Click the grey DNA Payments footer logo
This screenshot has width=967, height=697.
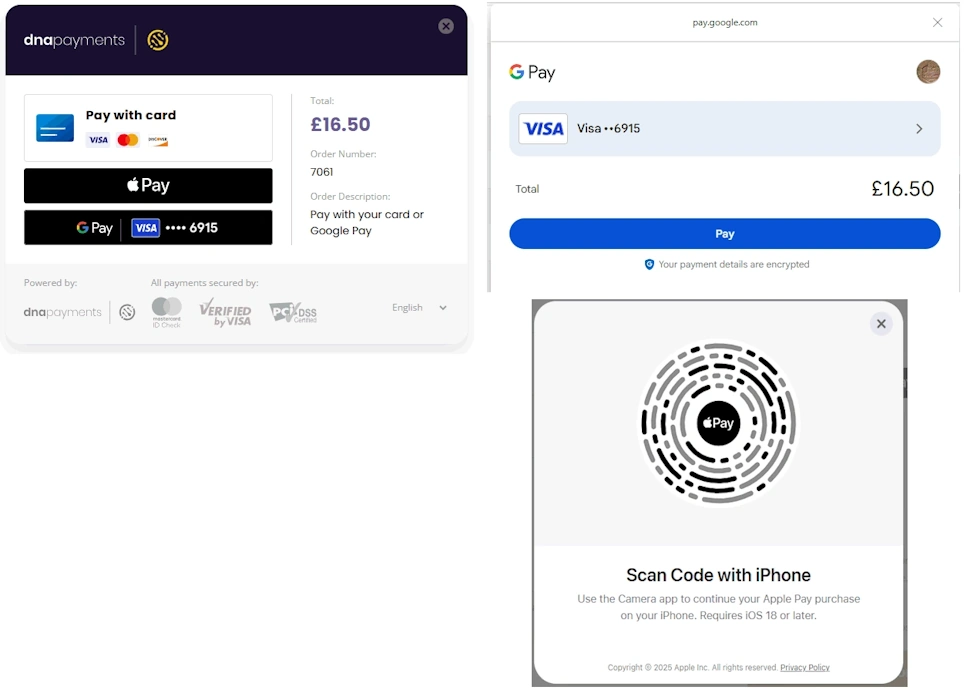click(x=79, y=312)
